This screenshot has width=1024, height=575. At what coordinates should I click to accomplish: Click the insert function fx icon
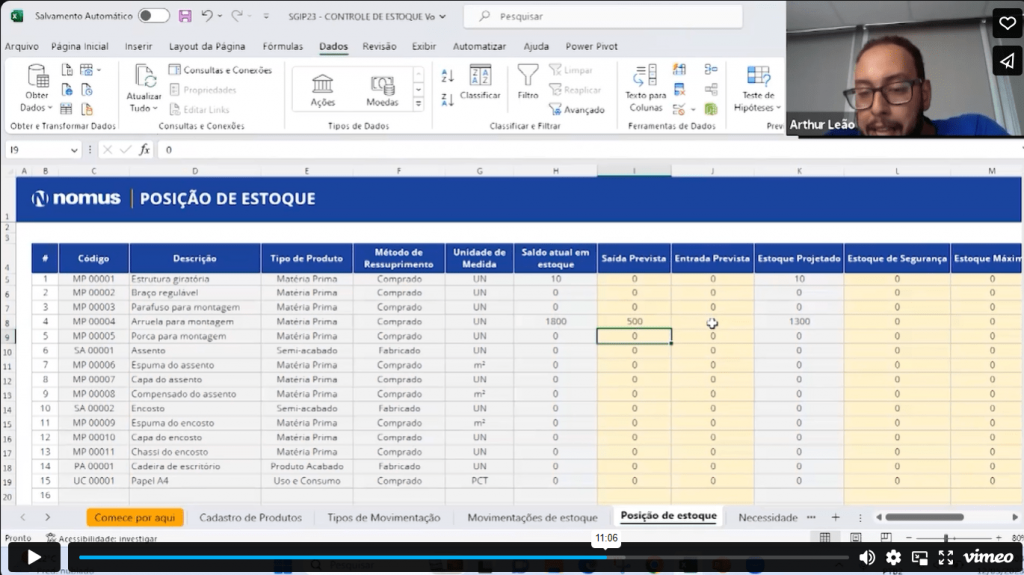tap(144, 150)
